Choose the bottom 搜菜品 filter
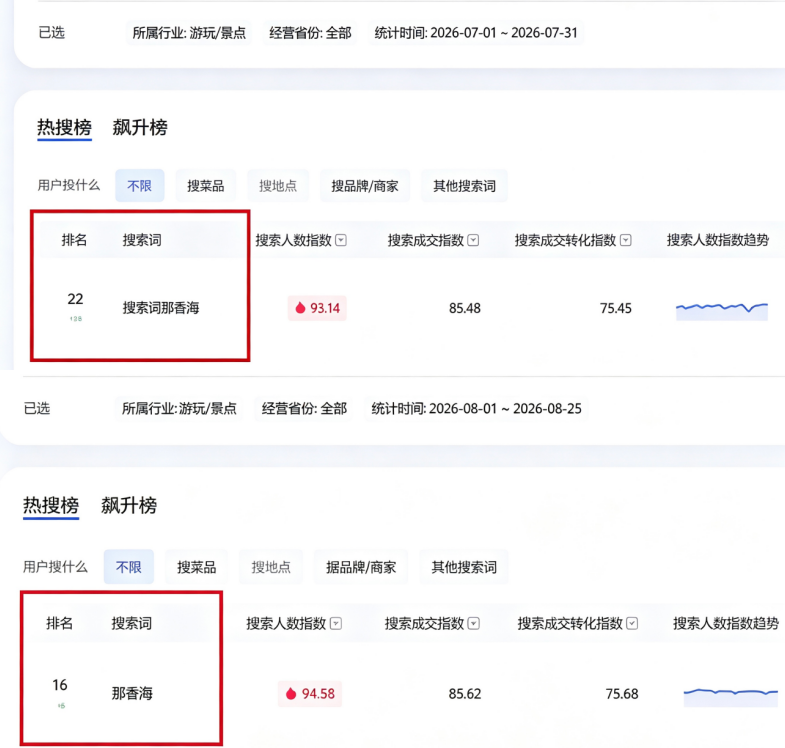This screenshot has height=748, width=785. pos(196,567)
